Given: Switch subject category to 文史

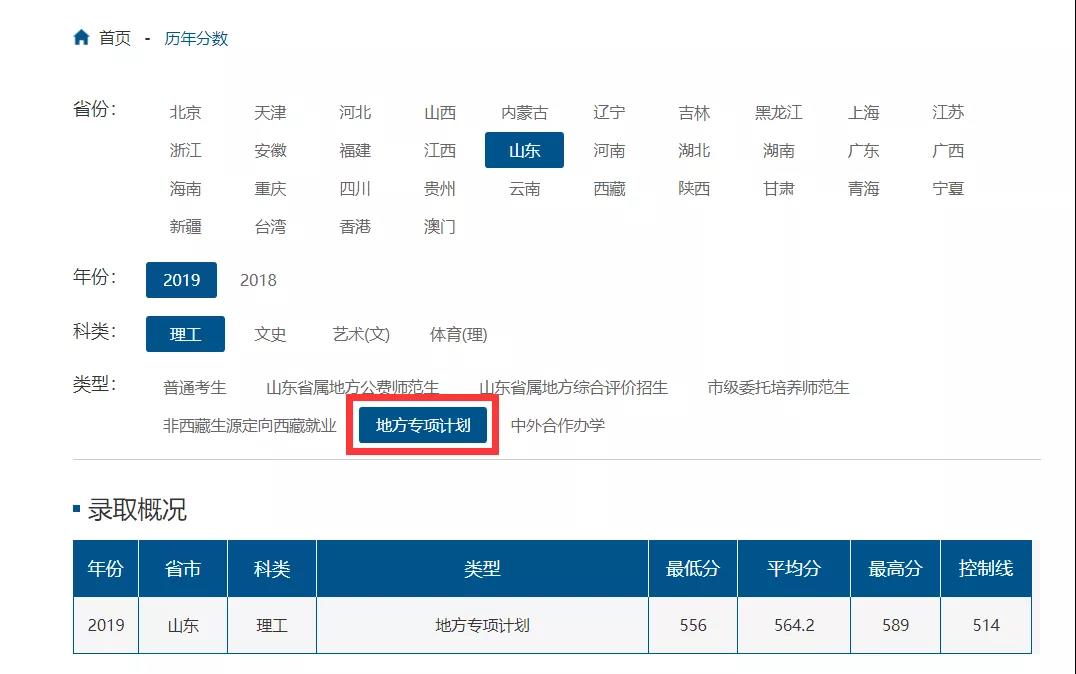Looking at the screenshot, I should 270,334.
